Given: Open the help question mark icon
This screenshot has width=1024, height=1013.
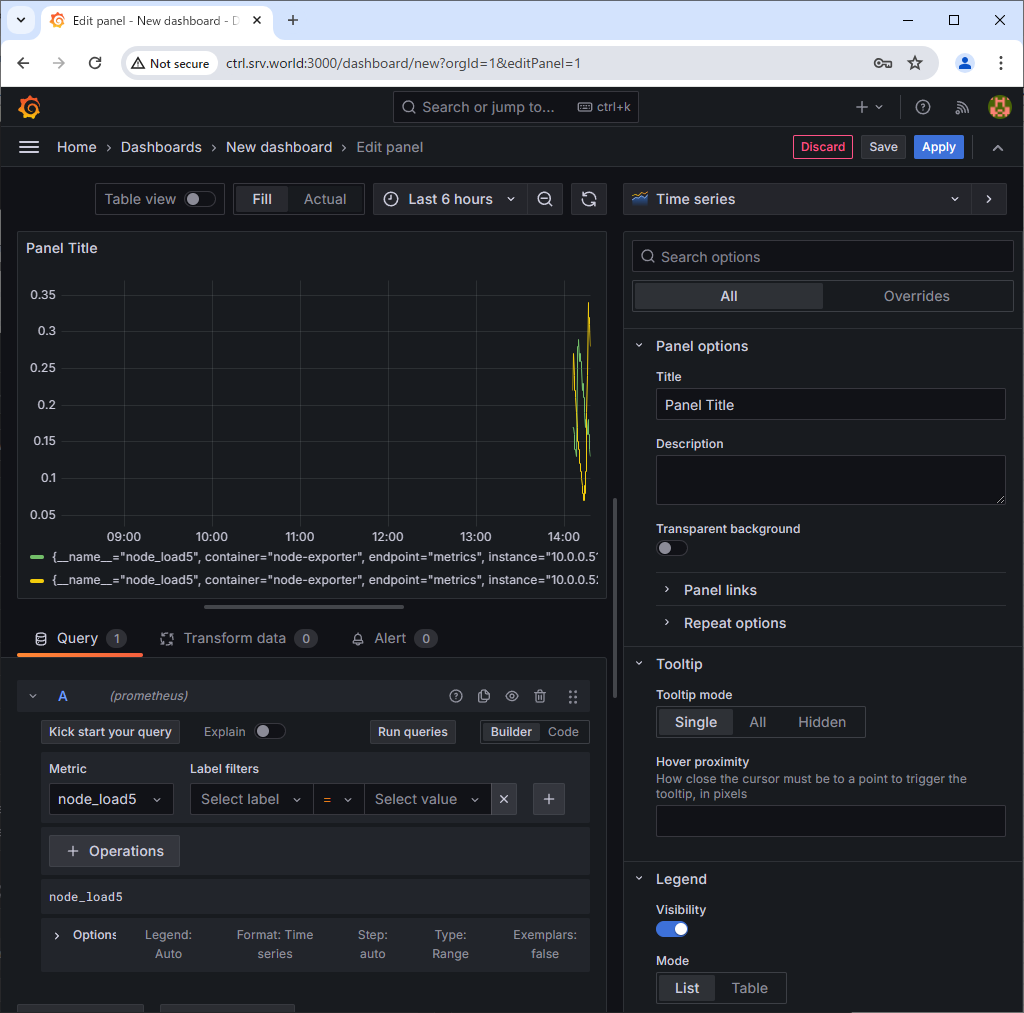Looking at the screenshot, I should point(923,107).
